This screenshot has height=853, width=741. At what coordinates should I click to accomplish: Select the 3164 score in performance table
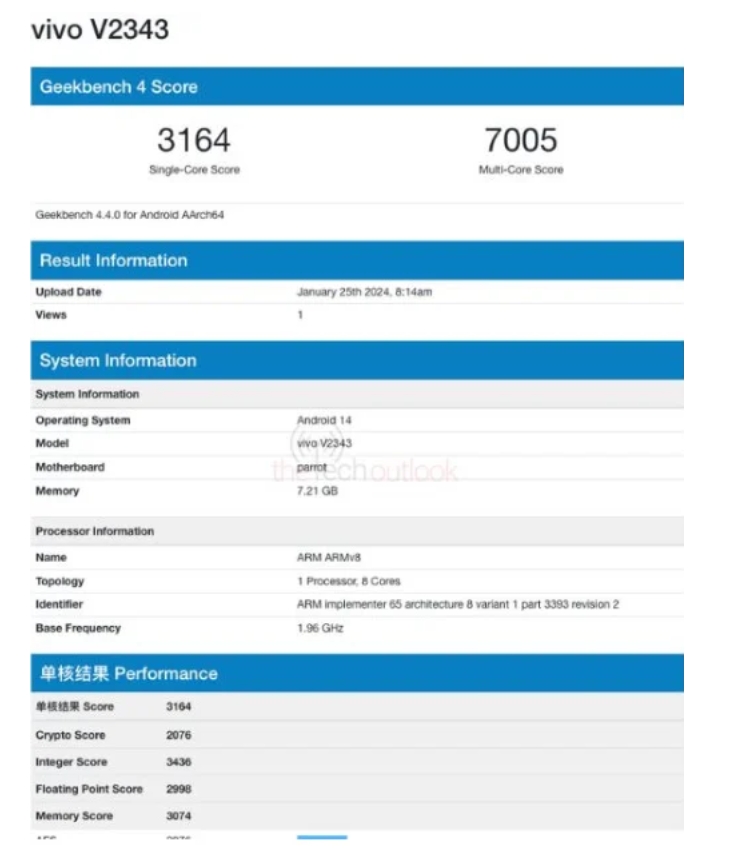178,707
